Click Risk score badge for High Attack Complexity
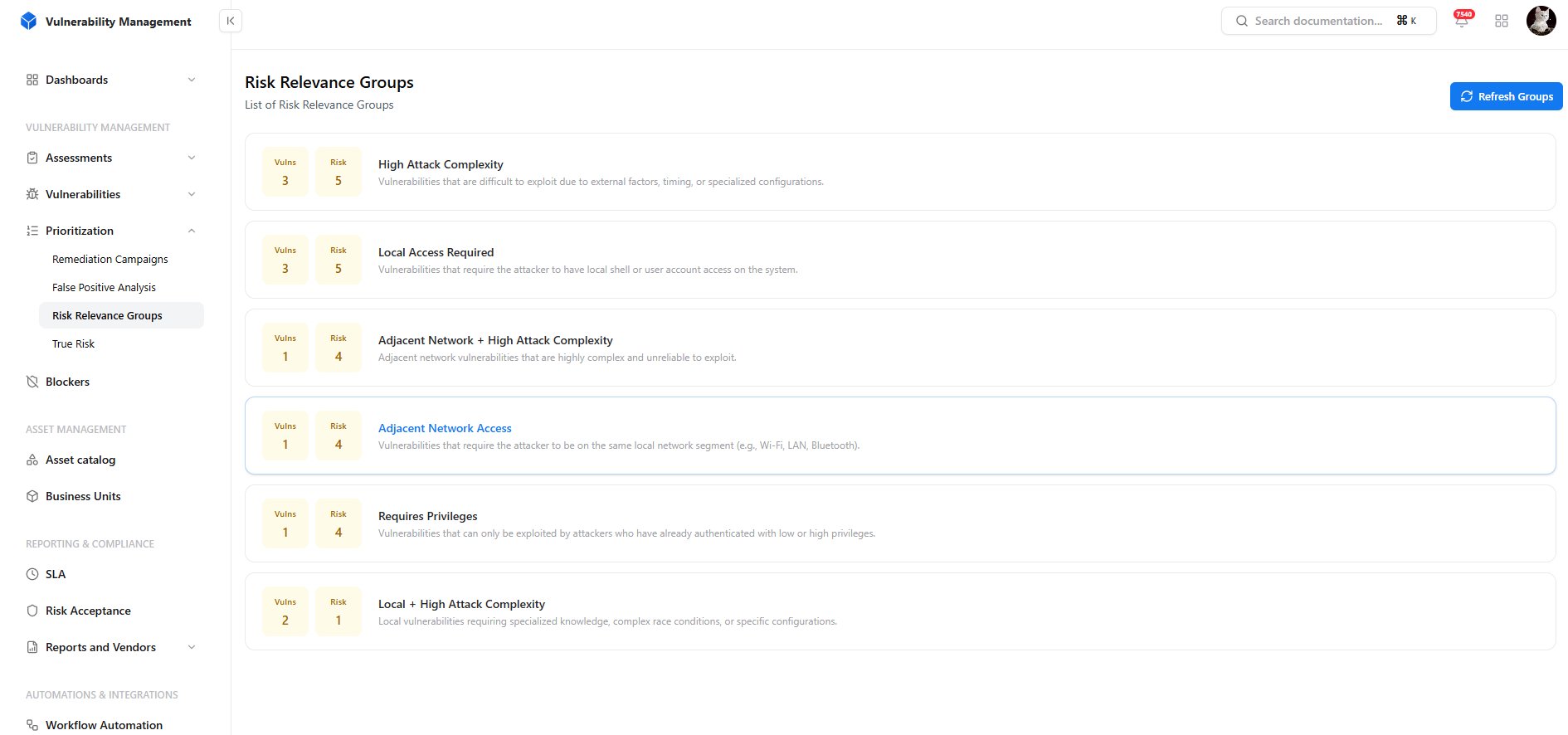The width and height of the screenshot is (1568, 735). (338, 172)
